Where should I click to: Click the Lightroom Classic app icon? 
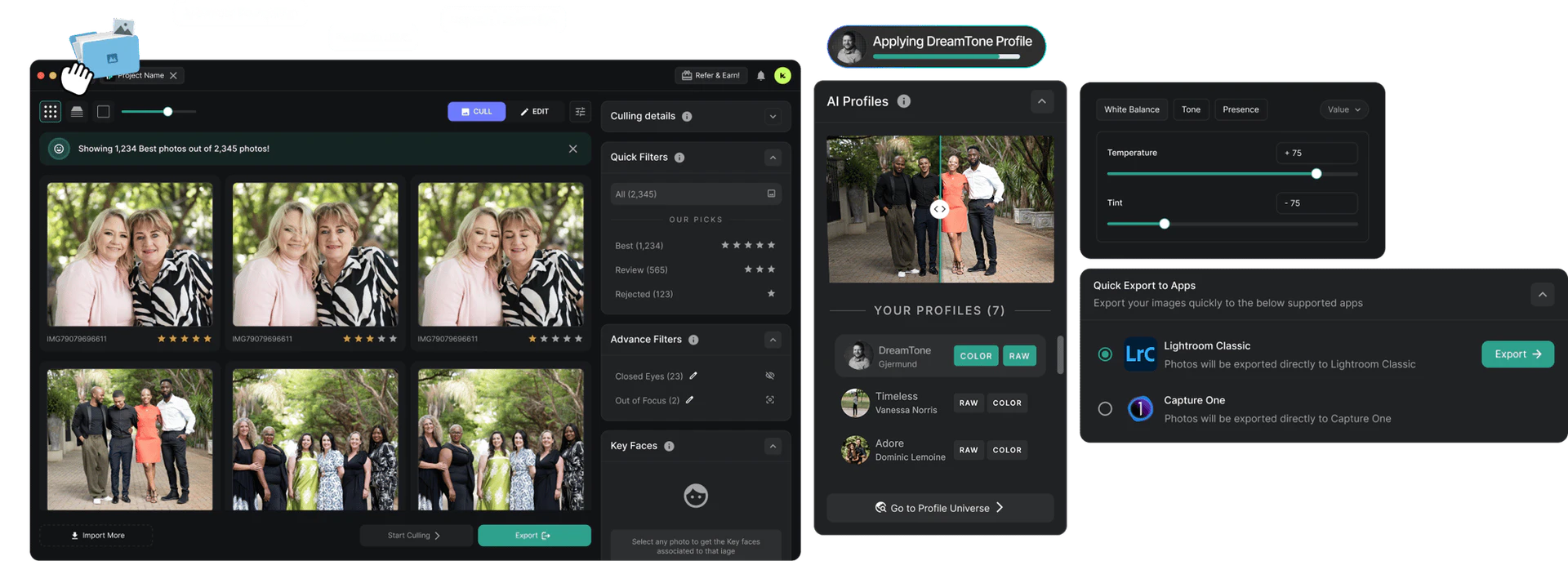pyautogui.click(x=1140, y=354)
